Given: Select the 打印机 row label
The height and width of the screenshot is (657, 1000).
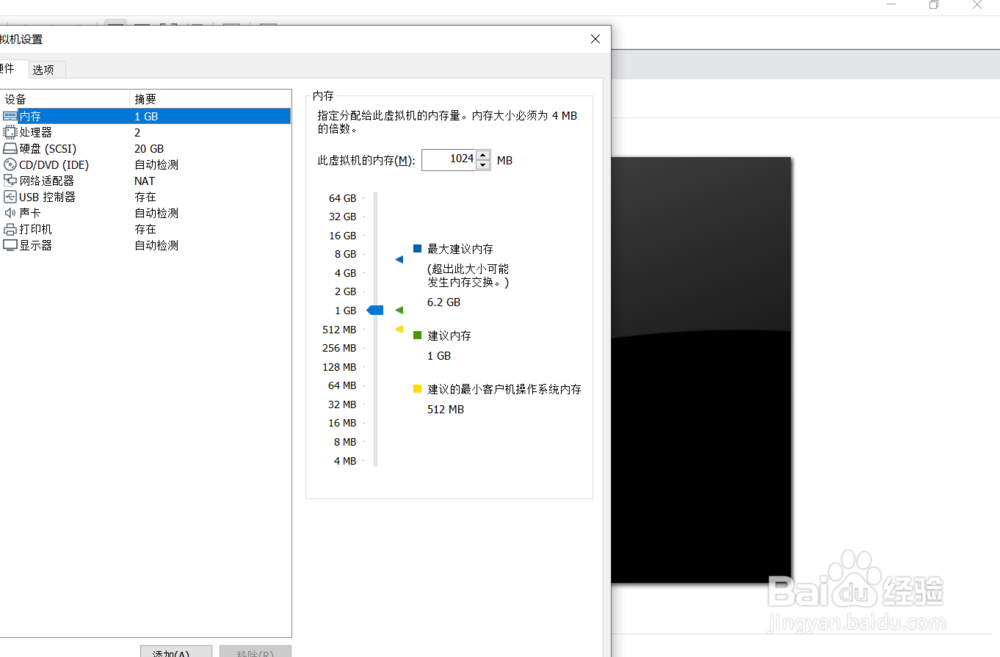Looking at the screenshot, I should coord(36,229).
